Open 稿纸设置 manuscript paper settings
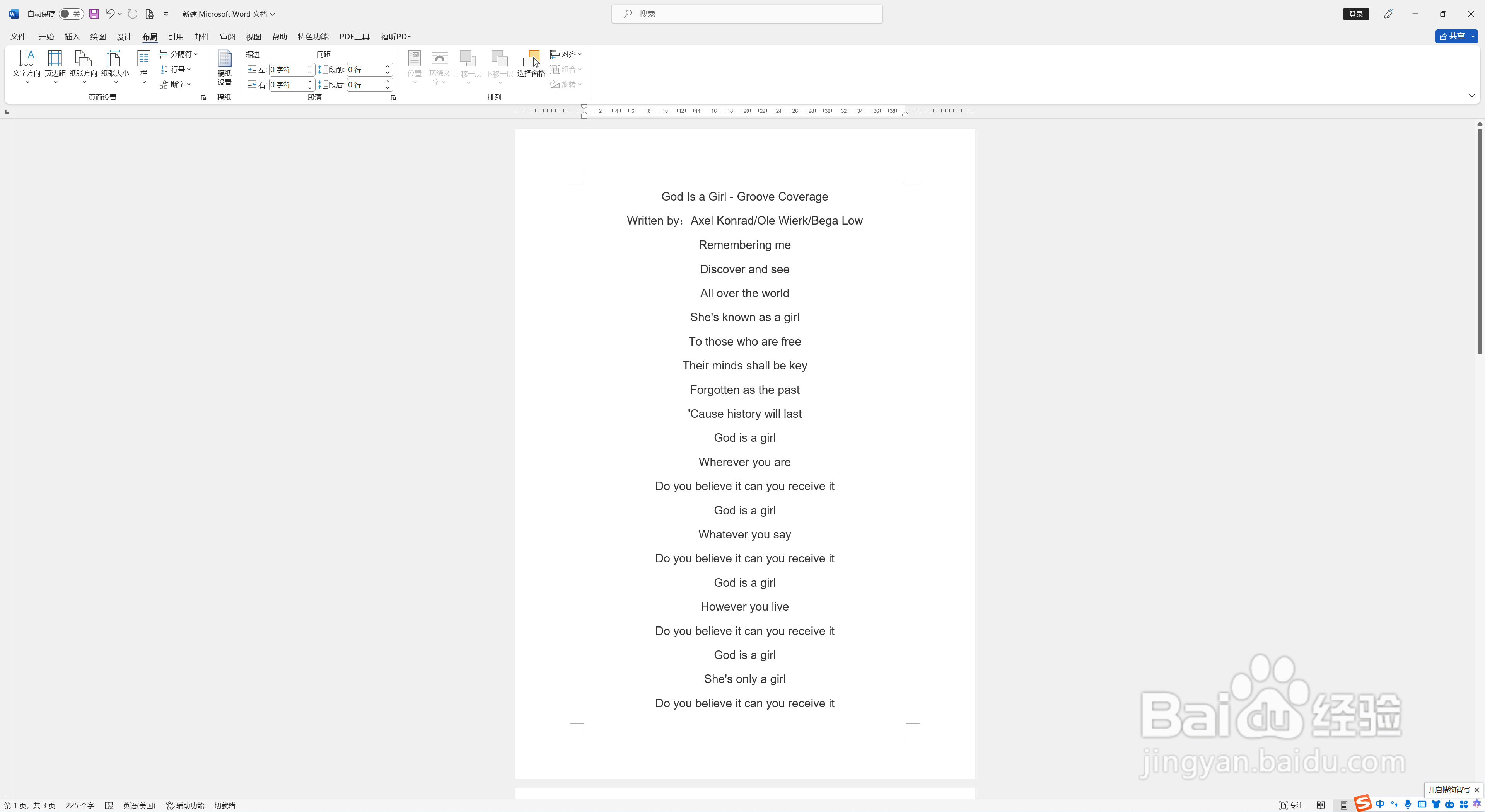Viewport: 1485px width, 812px height. tap(224, 68)
